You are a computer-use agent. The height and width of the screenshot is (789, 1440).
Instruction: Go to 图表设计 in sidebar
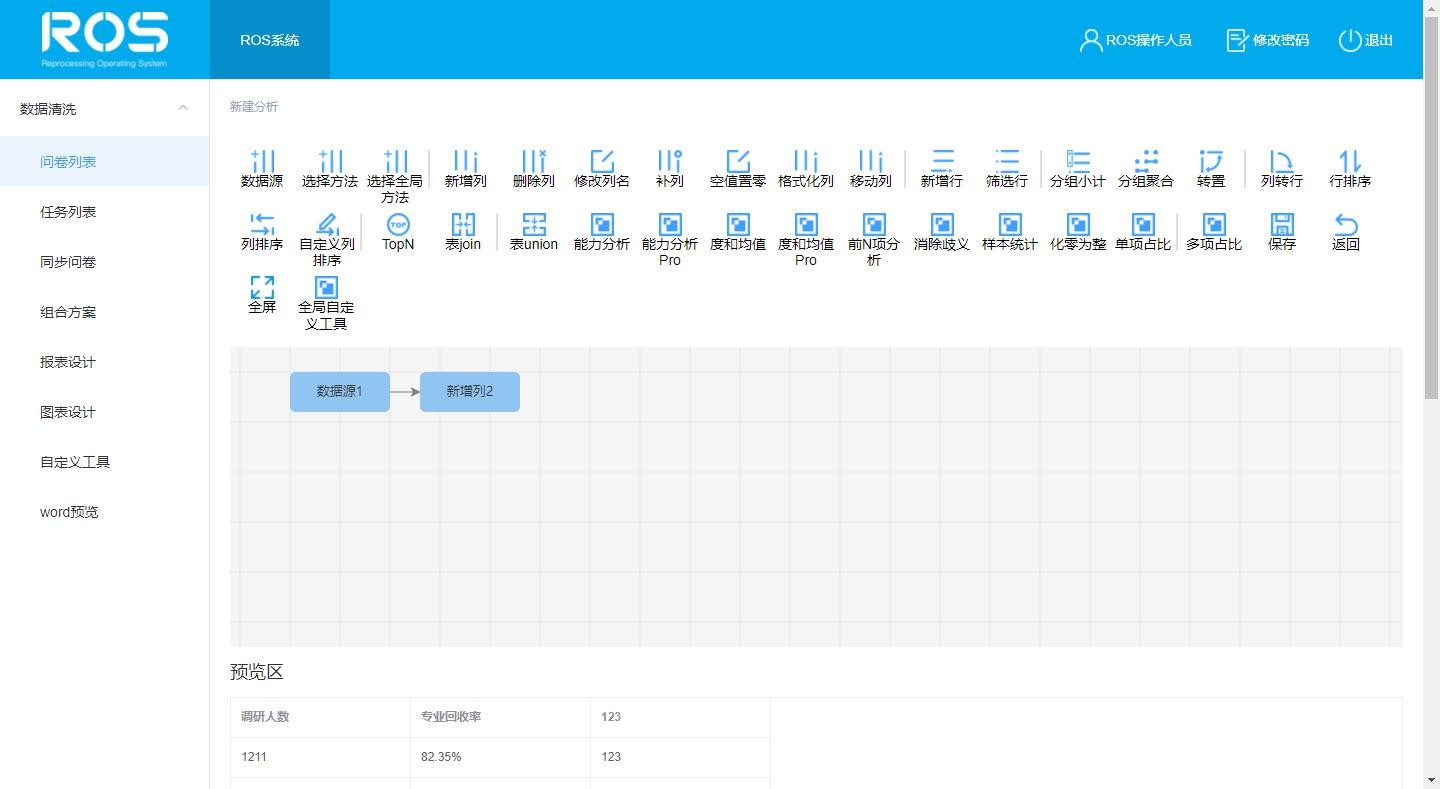[x=105, y=412]
